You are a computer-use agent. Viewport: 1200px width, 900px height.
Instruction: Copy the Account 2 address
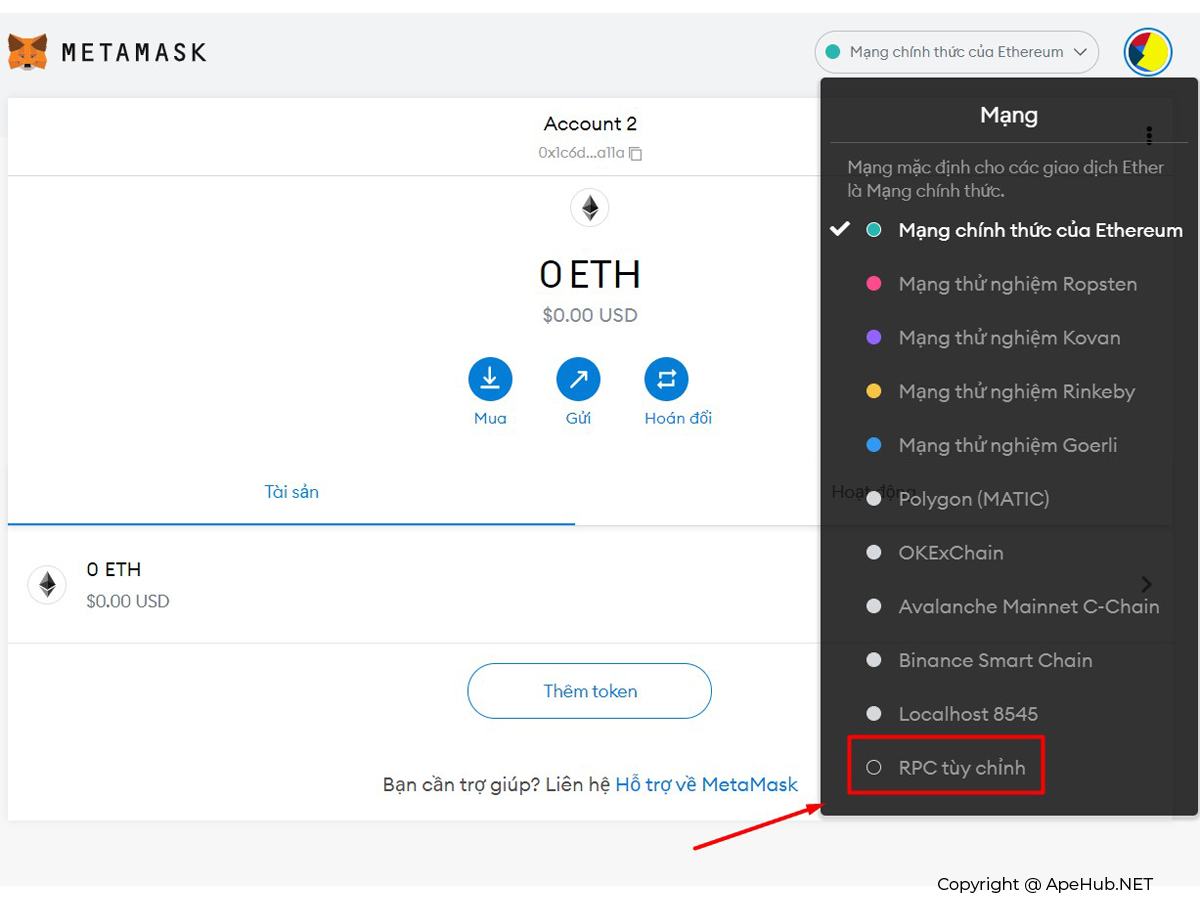point(635,153)
